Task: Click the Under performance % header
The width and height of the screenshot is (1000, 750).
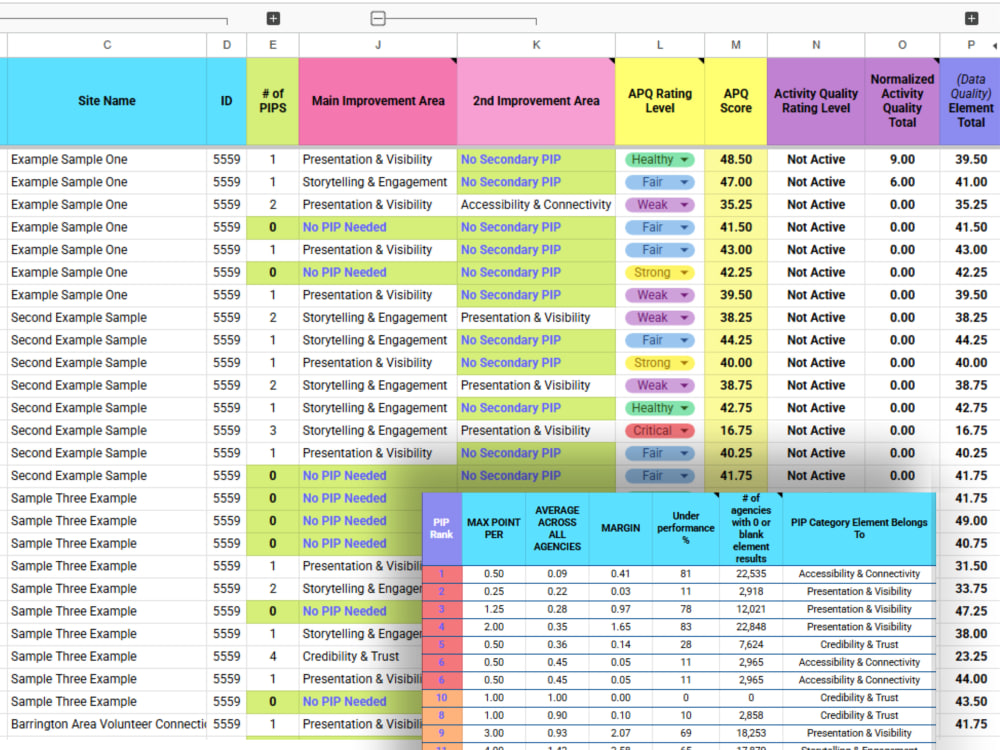Action: [x=686, y=528]
